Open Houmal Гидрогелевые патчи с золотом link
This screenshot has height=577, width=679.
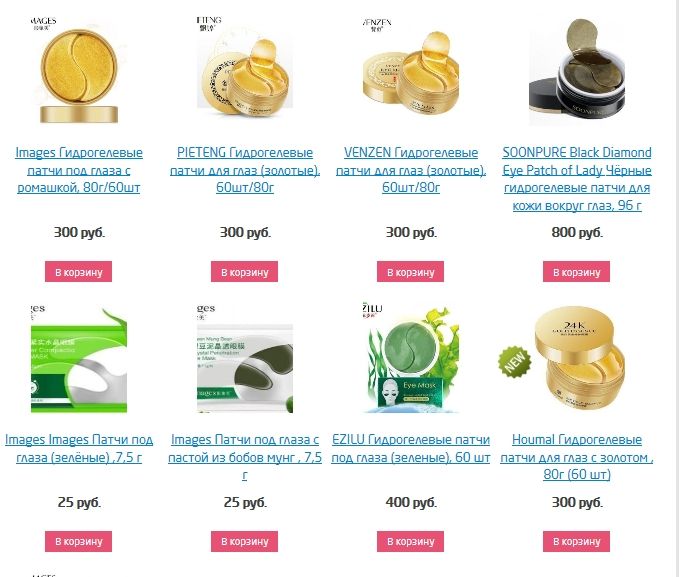[x=577, y=457]
